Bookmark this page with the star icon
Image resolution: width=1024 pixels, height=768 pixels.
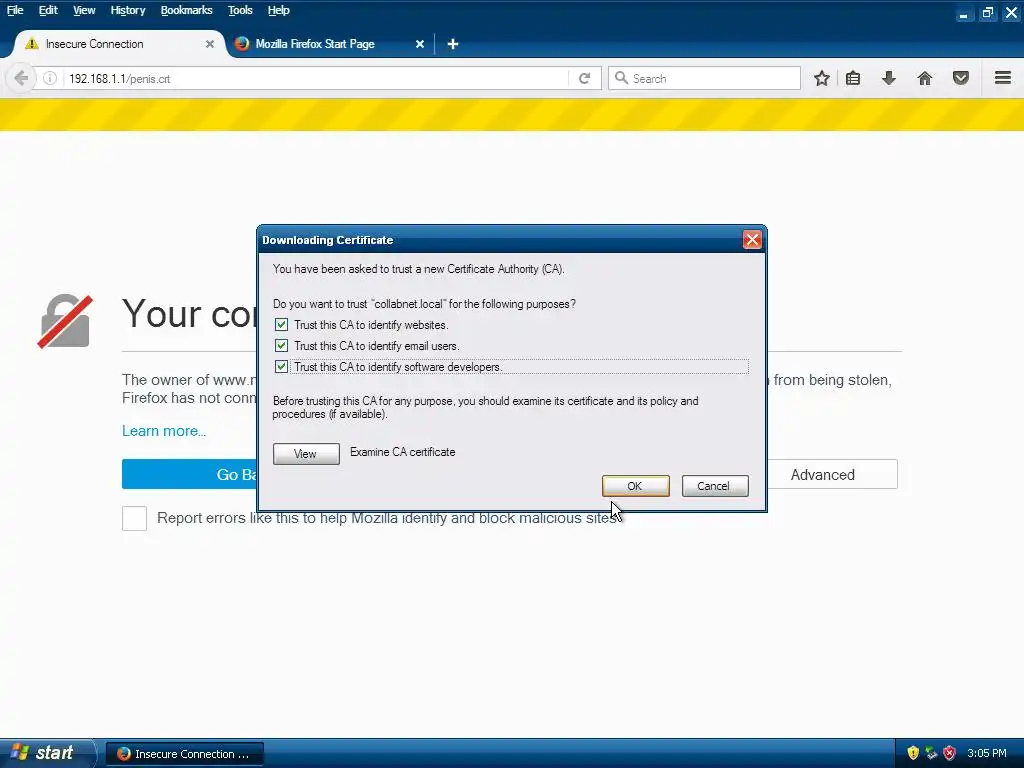pyautogui.click(x=822, y=78)
